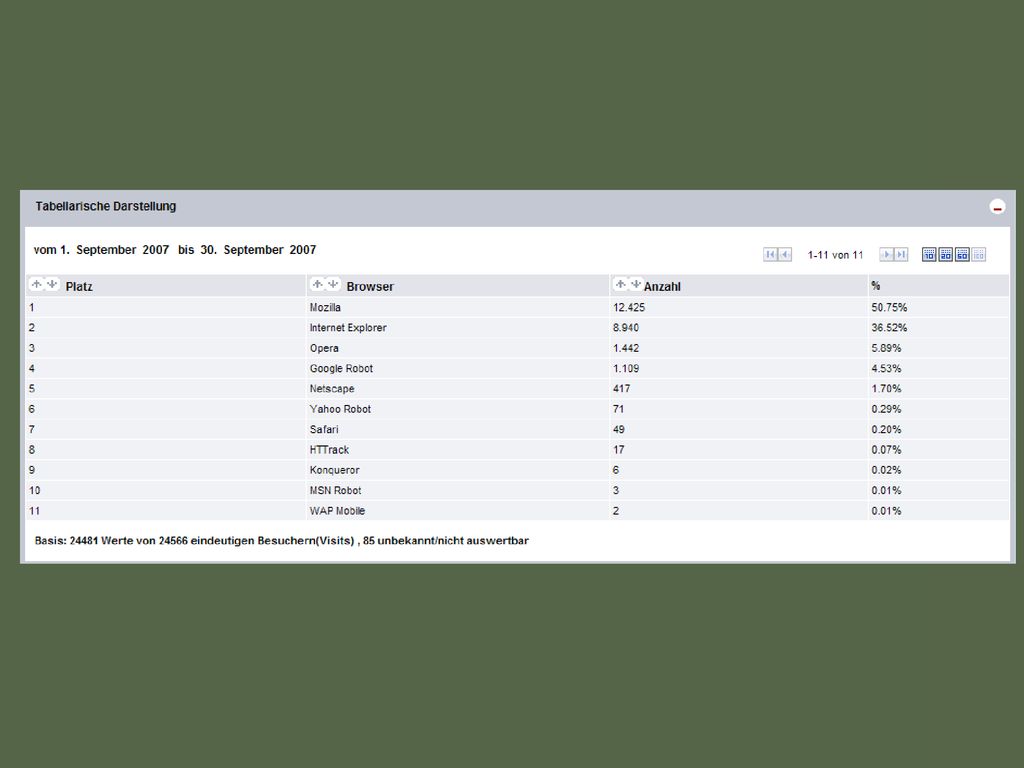Image resolution: width=1024 pixels, height=768 pixels.
Task: Click the percentage 1.70%
Action: coord(886,389)
